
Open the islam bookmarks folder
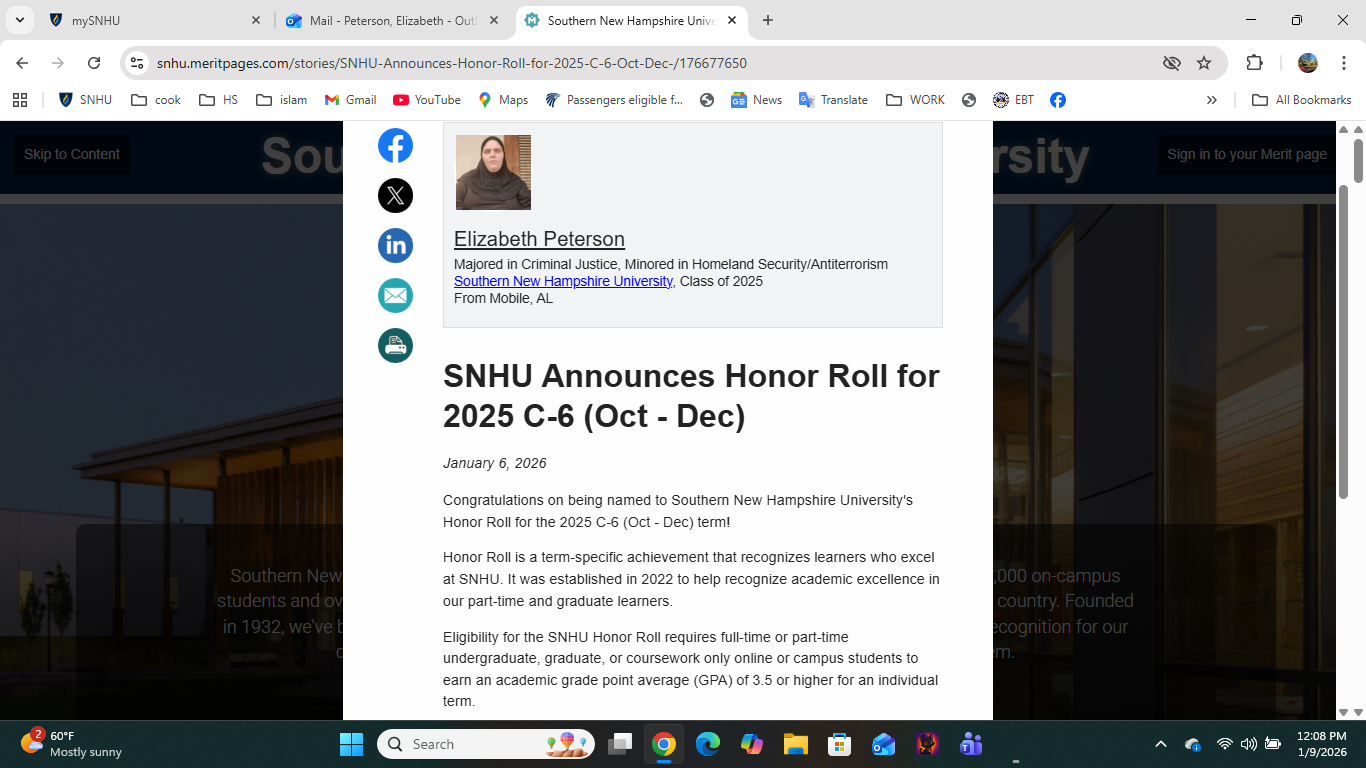coord(282,100)
